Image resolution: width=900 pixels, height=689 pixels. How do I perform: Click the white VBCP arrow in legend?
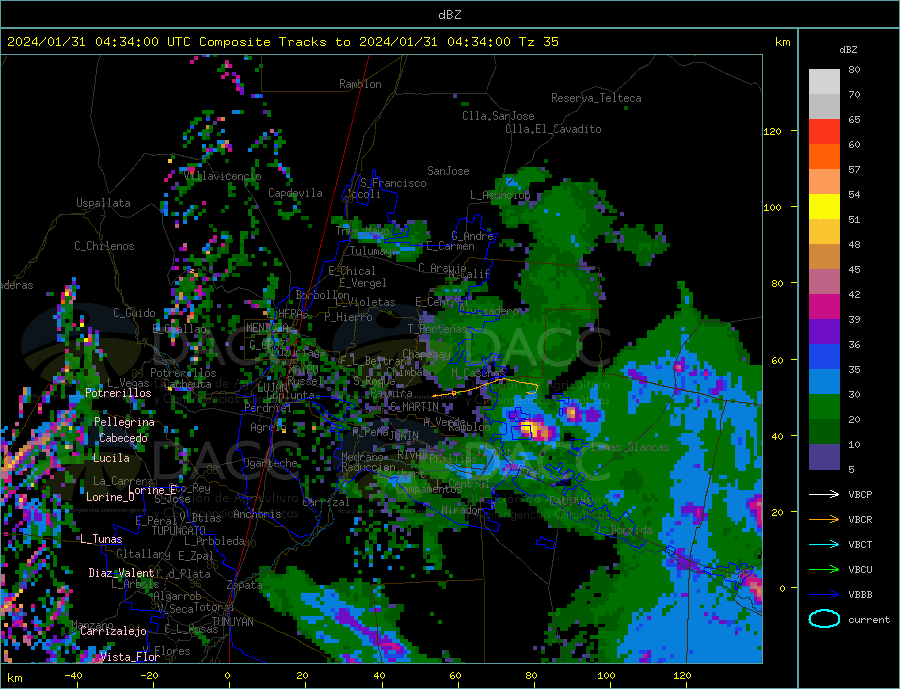tap(824, 494)
